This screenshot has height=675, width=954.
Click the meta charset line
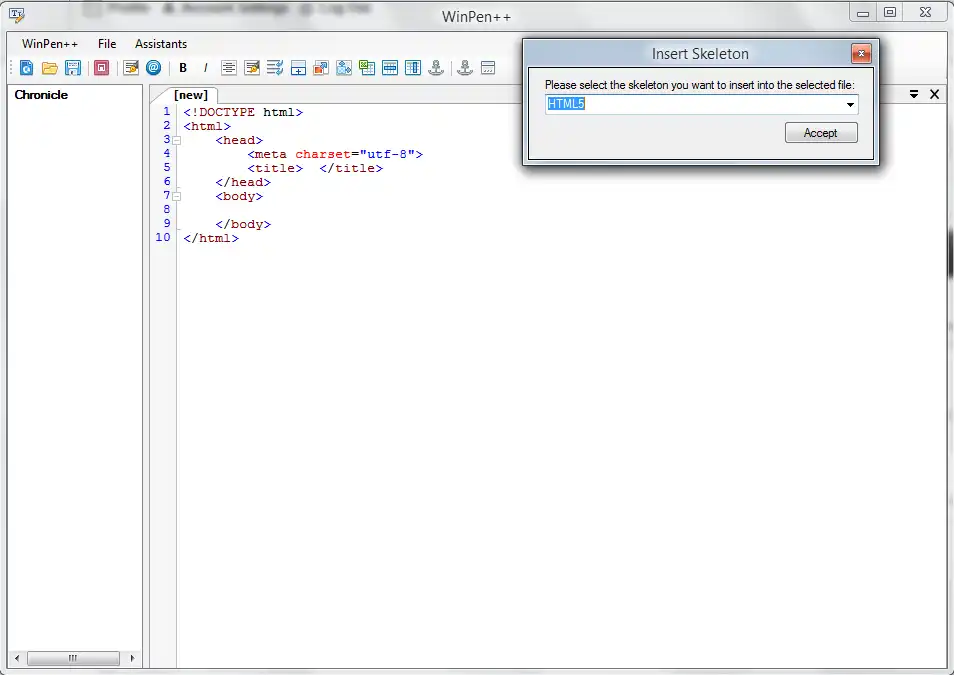(x=335, y=154)
